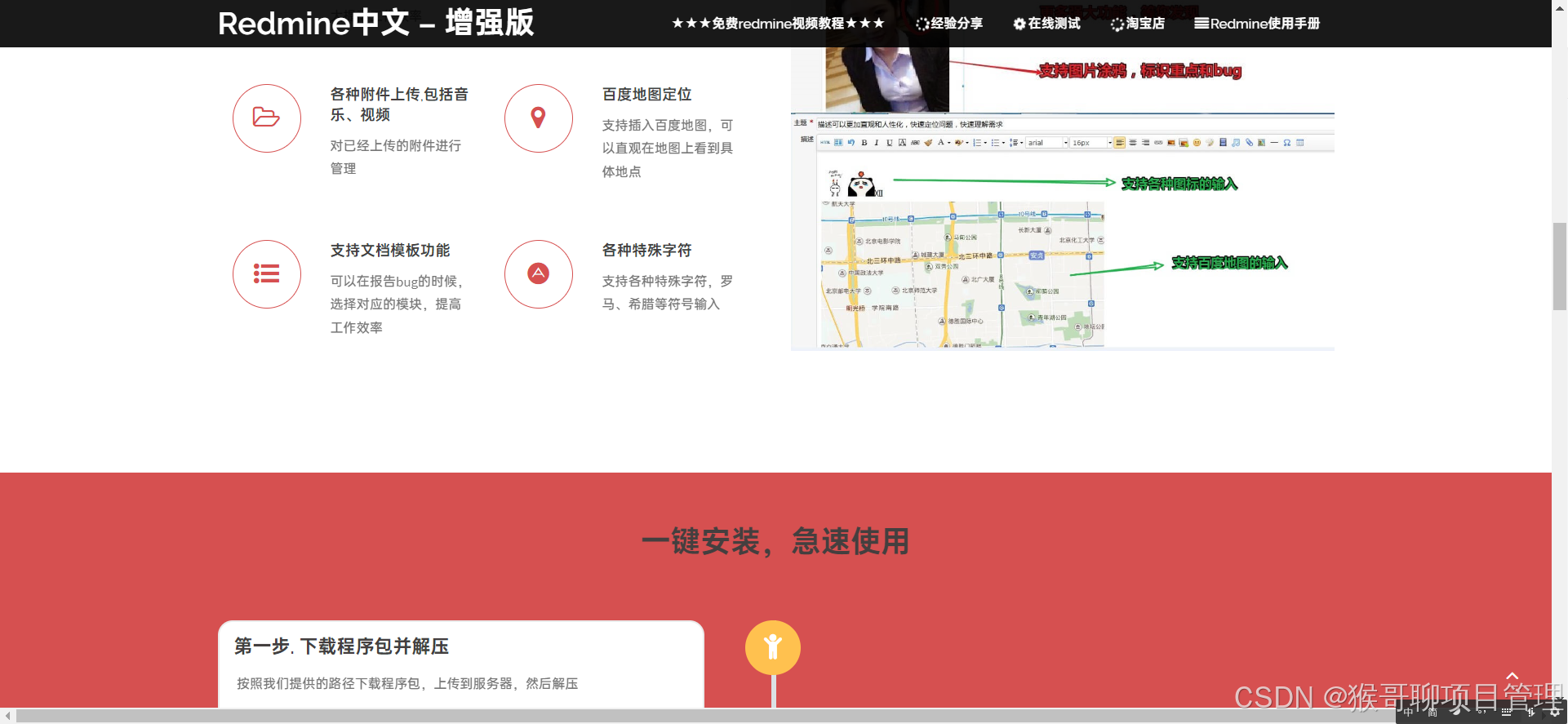
Task: Click the 支持文档模板功能 heading
Action: pyautogui.click(x=390, y=251)
